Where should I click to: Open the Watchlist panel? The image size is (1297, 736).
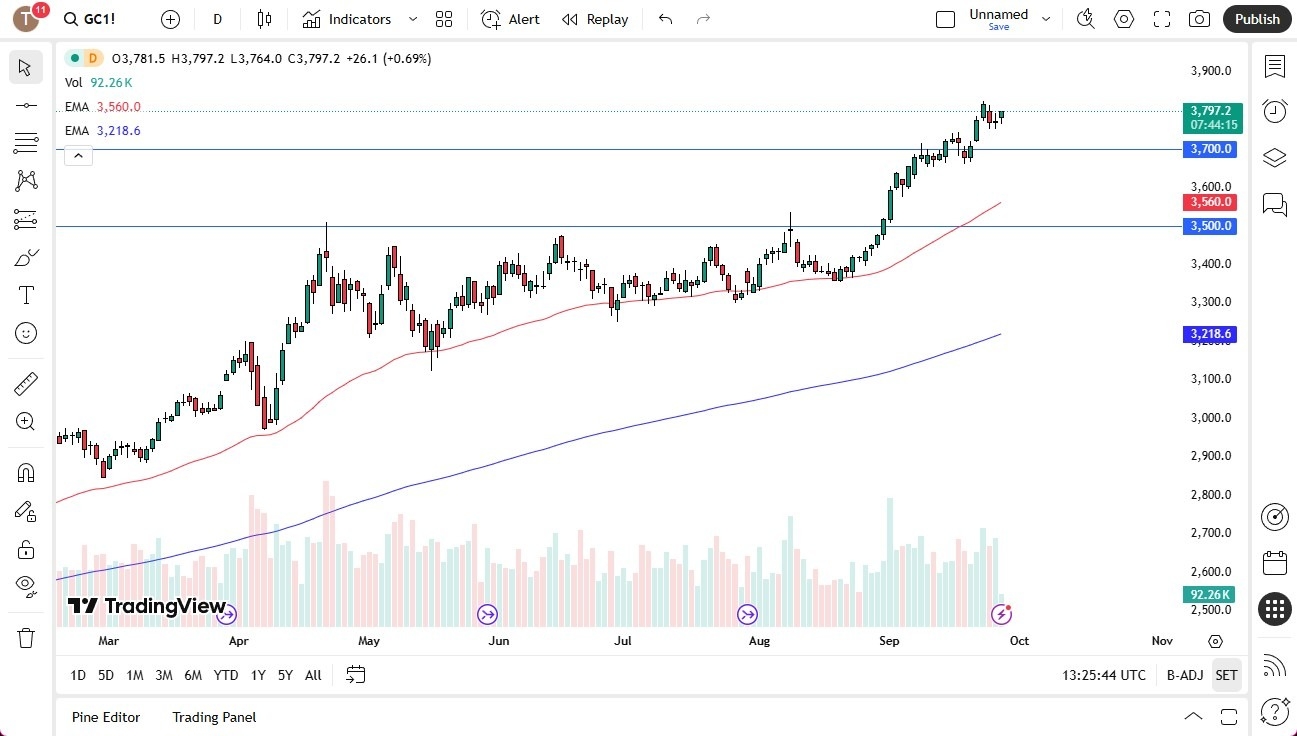[1274, 66]
